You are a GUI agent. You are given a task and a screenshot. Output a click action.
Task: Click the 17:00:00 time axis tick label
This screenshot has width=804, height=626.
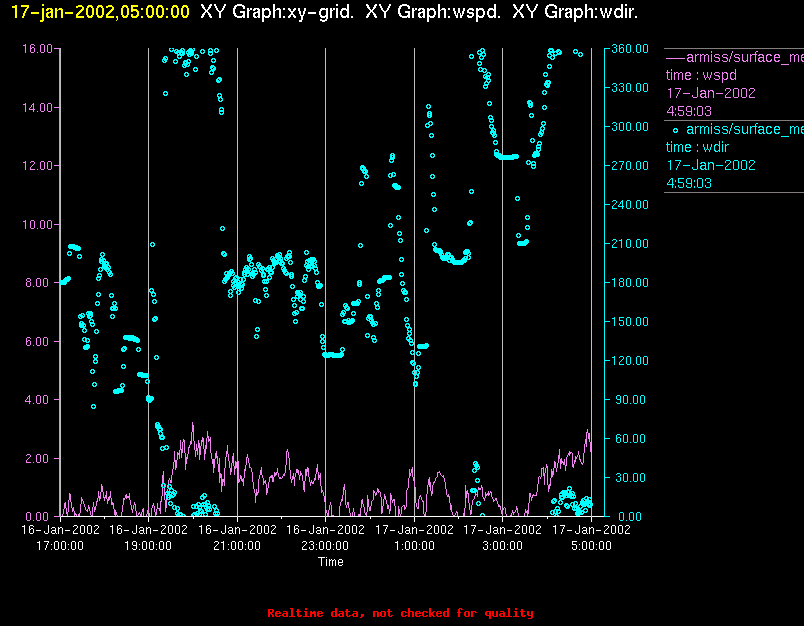pos(60,546)
